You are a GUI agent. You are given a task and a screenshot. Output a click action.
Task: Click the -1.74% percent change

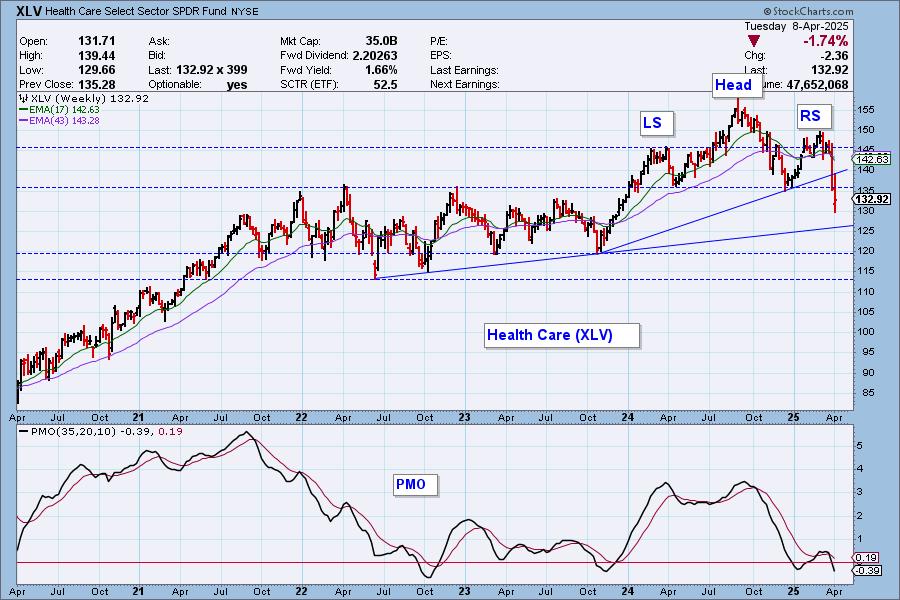pos(825,41)
